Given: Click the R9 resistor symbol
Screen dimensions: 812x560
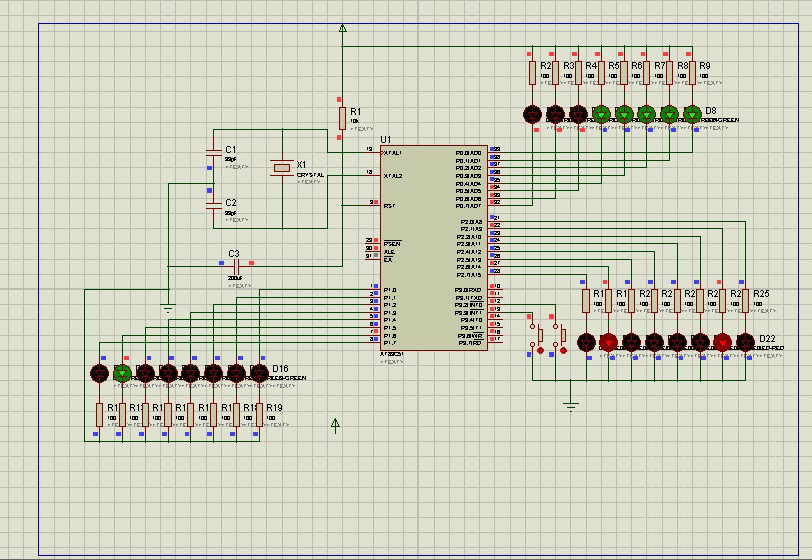Looking at the screenshot, I should 692,72.
